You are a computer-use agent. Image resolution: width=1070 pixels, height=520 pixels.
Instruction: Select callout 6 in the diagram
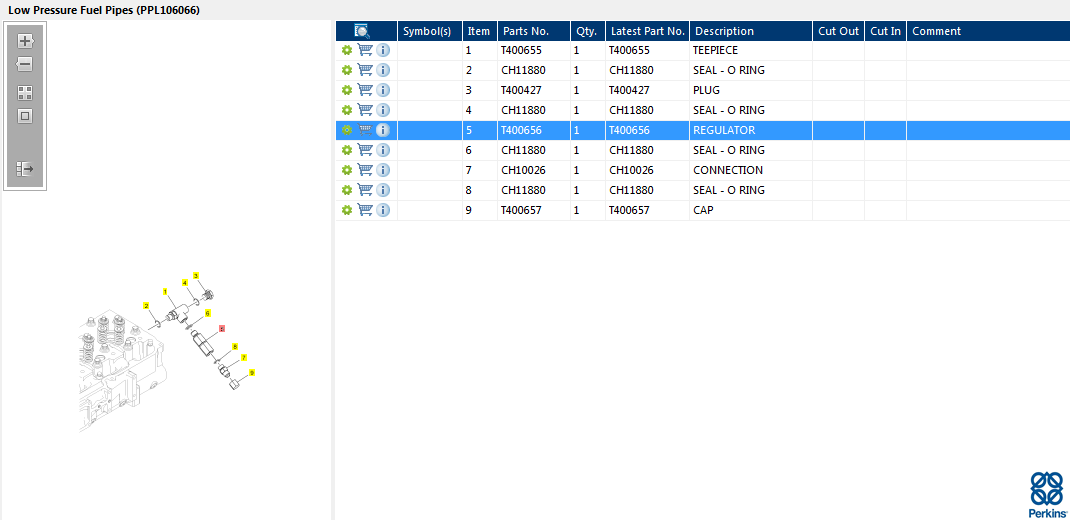[208, 313]
